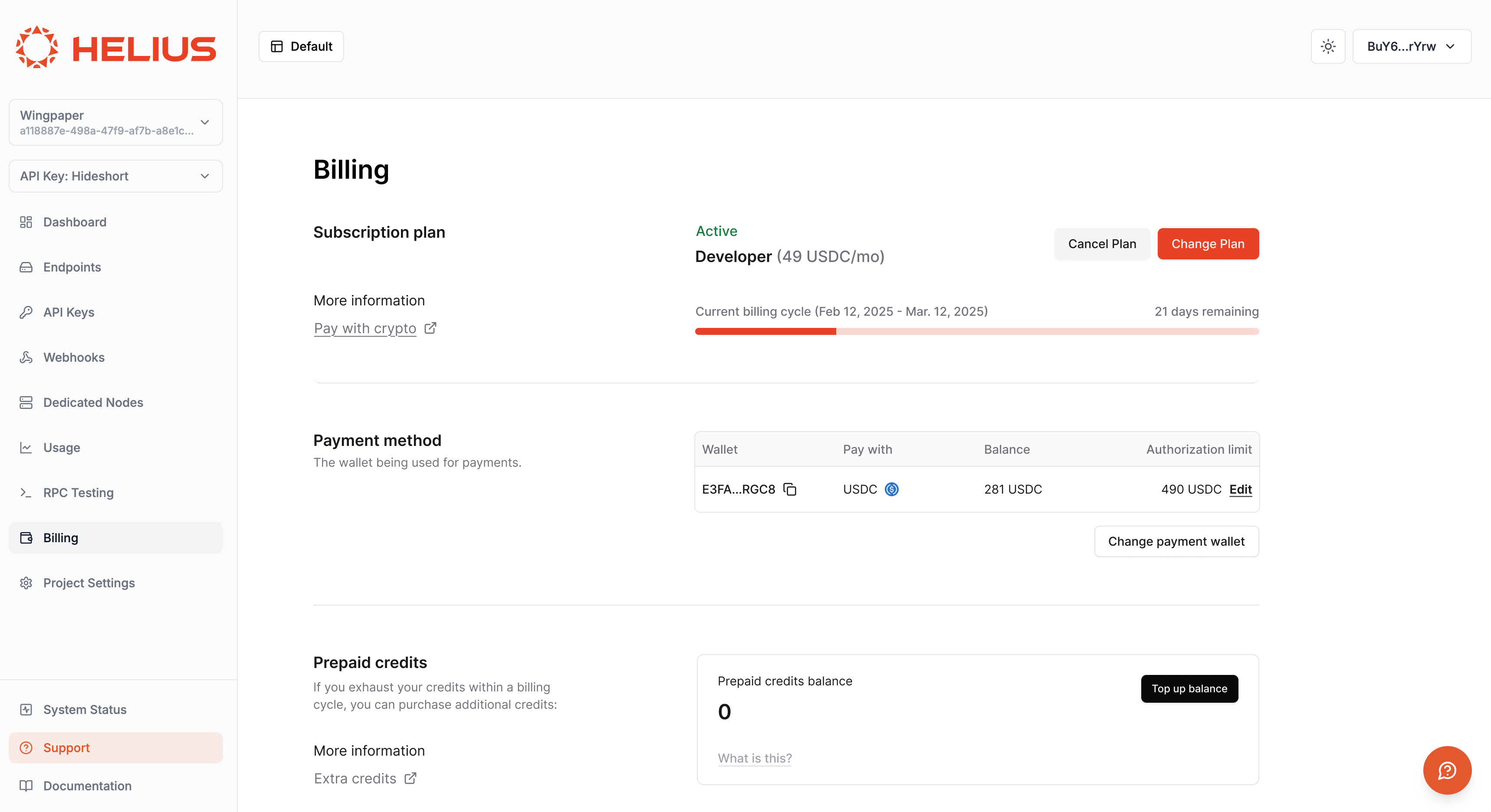Viewport: 1491px width, 812px height.
Task: Click the Webhooks sidebar icon
Action: point(26,357)
